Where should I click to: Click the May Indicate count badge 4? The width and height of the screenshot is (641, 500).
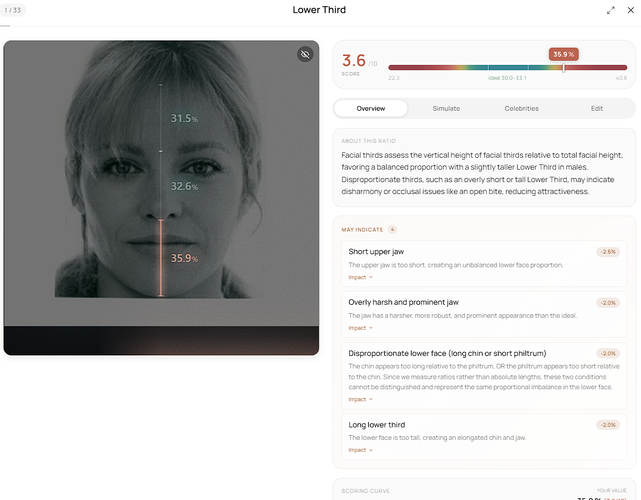click(x=392, y=229)
